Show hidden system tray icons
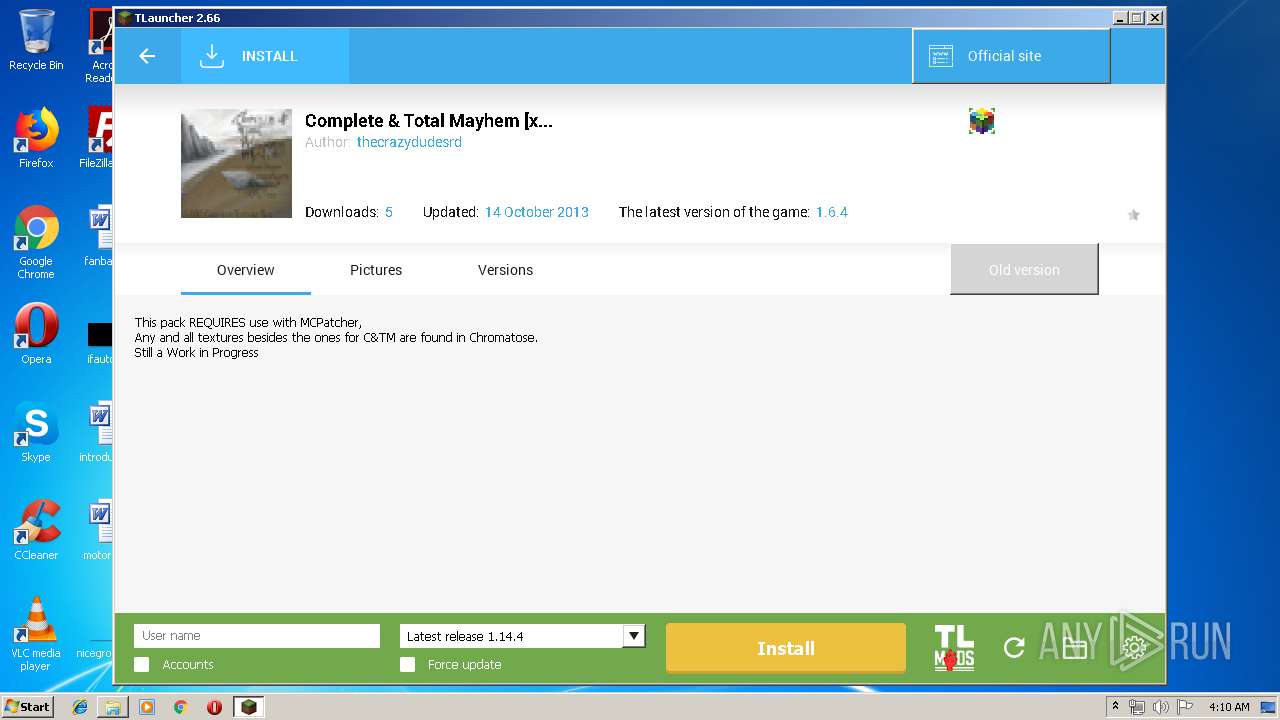The image size is (1280, 720). (1116, 707)
